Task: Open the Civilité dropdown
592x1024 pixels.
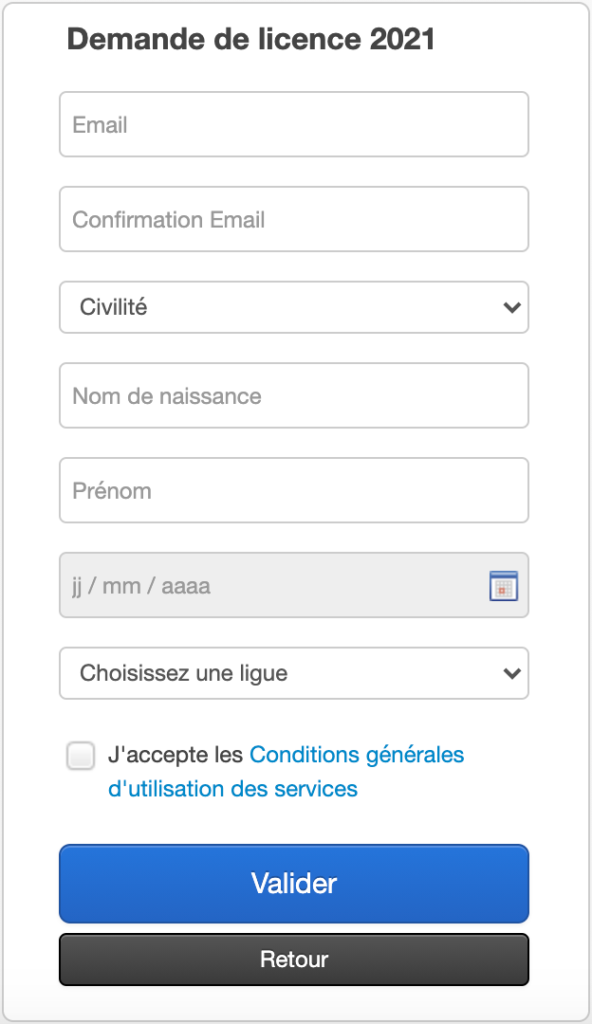Action: (294, 307)
